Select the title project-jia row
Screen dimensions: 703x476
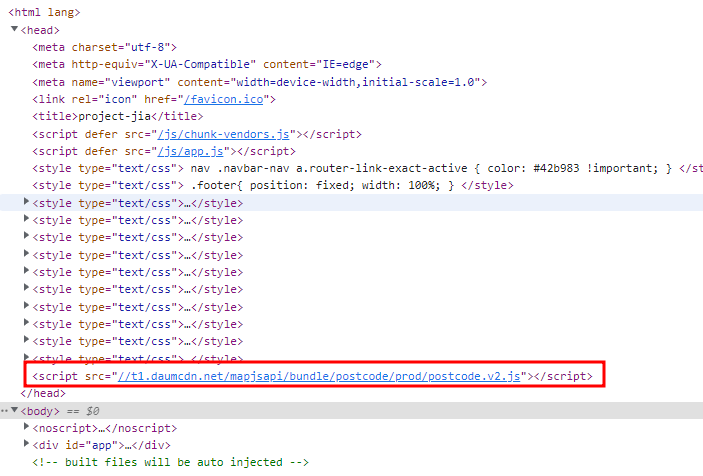click(x=117, y=116)
